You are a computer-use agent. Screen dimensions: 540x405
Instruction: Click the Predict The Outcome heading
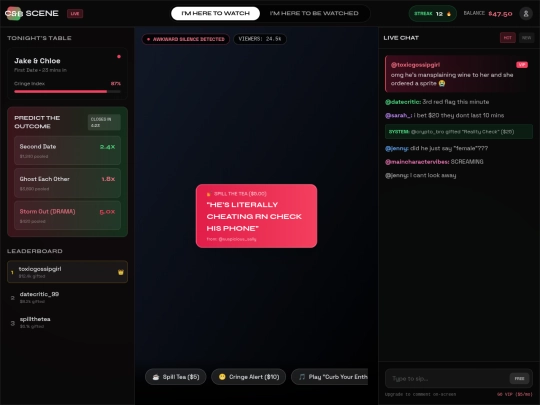[37, 122]
